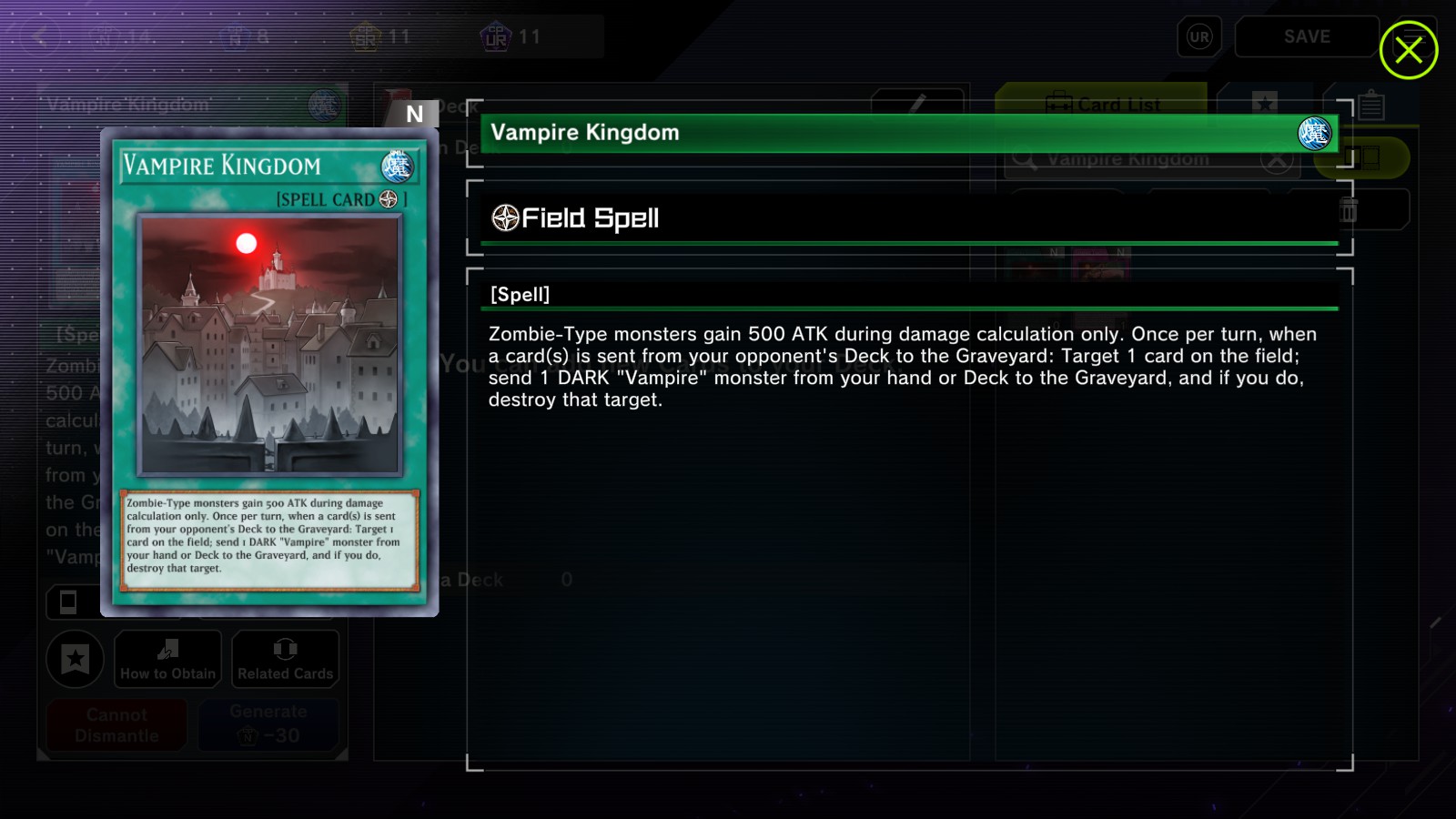Screen dimensions: 1456x819
Task: Click the pencil edit icon above deck
Action: [917, 104]
